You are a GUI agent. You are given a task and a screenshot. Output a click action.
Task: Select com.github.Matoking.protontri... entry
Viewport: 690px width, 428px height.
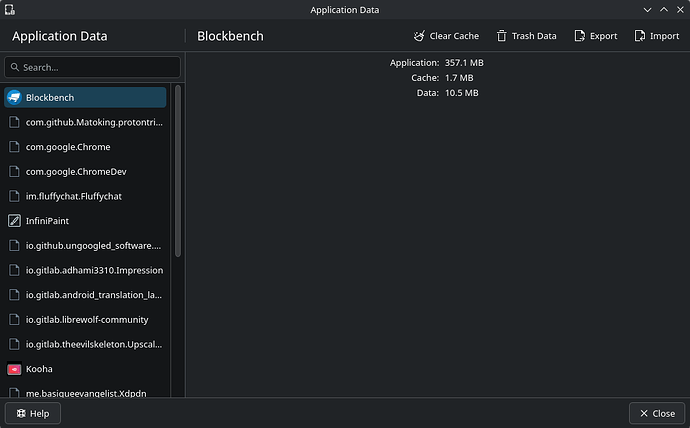click(x=85, y=122)
